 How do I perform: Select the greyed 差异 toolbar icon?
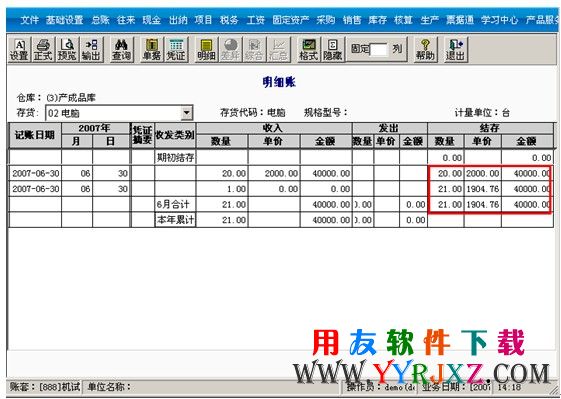click(230, 50)
